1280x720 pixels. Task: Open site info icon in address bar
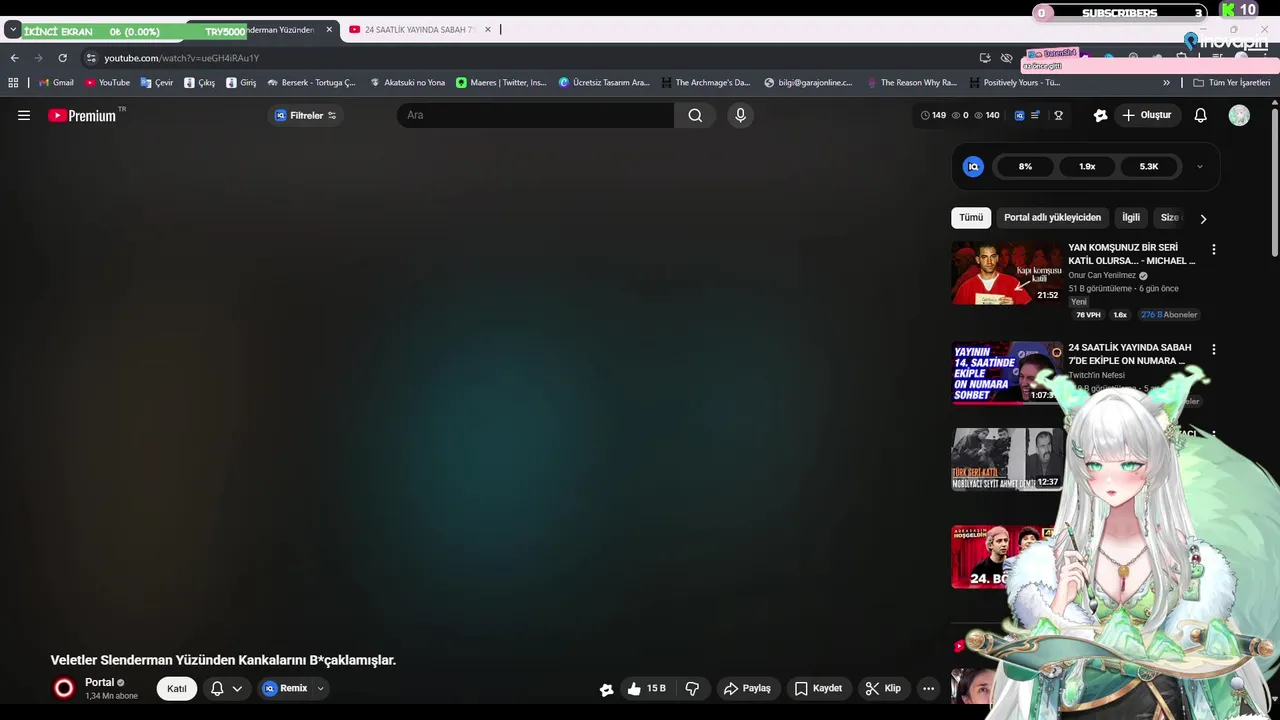[x=91, y=58]
